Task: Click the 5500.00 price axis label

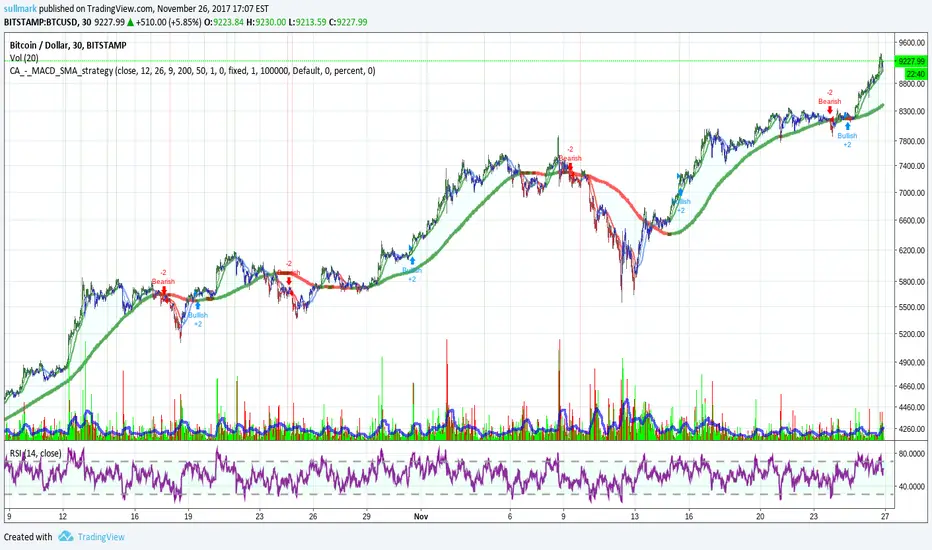Action: click(912, 307)
